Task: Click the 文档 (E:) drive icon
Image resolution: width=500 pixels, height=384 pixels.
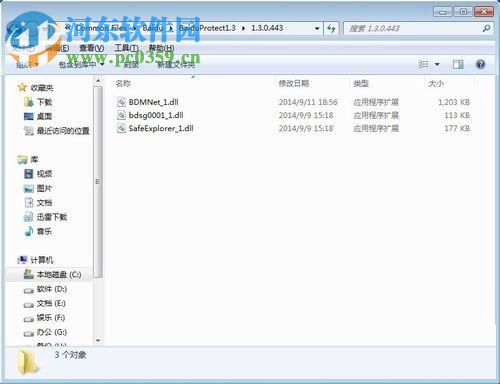Action: pyautogui.click(x=29, y=305)
